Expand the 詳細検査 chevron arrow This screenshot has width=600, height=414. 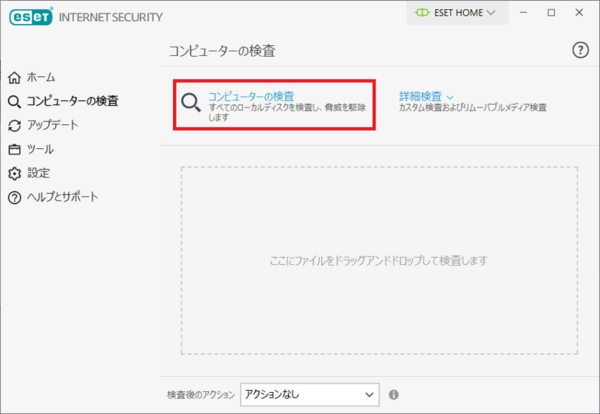coord(450,97)
